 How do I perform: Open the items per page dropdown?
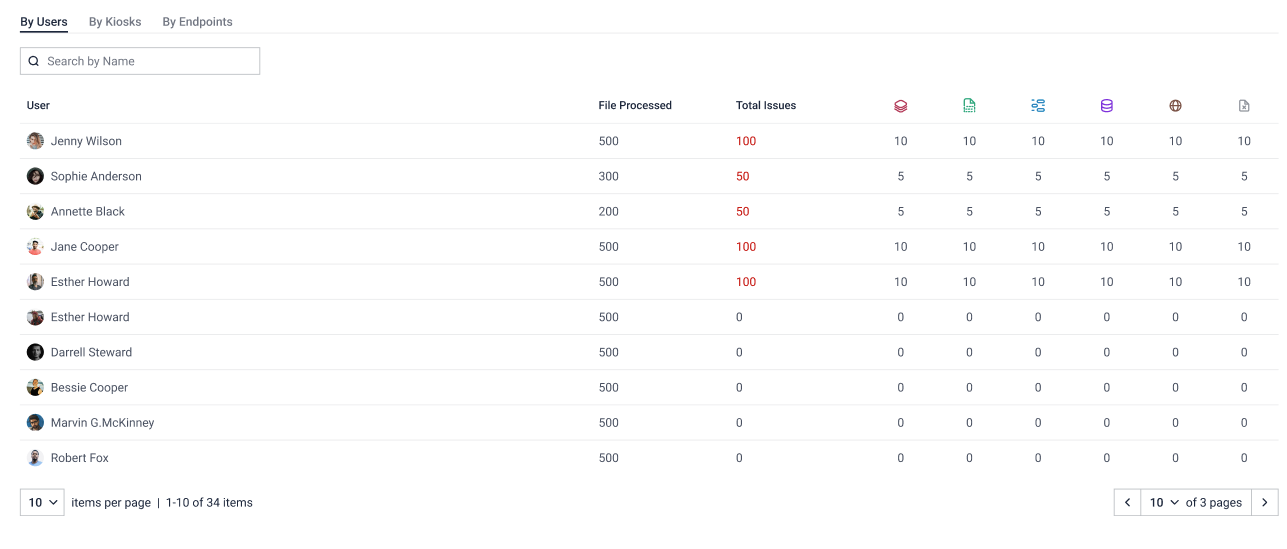click(x=42, y=502)
